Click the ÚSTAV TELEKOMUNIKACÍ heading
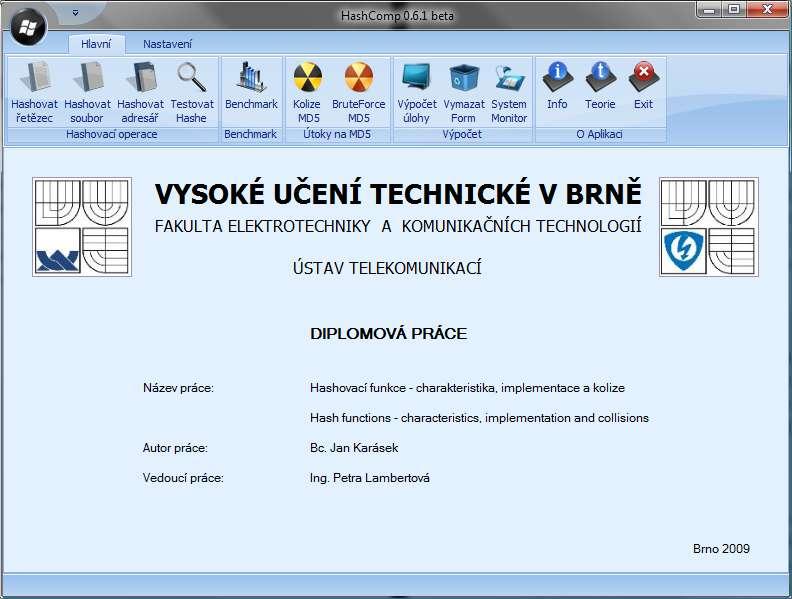792x599 pixels. [387, 268]
